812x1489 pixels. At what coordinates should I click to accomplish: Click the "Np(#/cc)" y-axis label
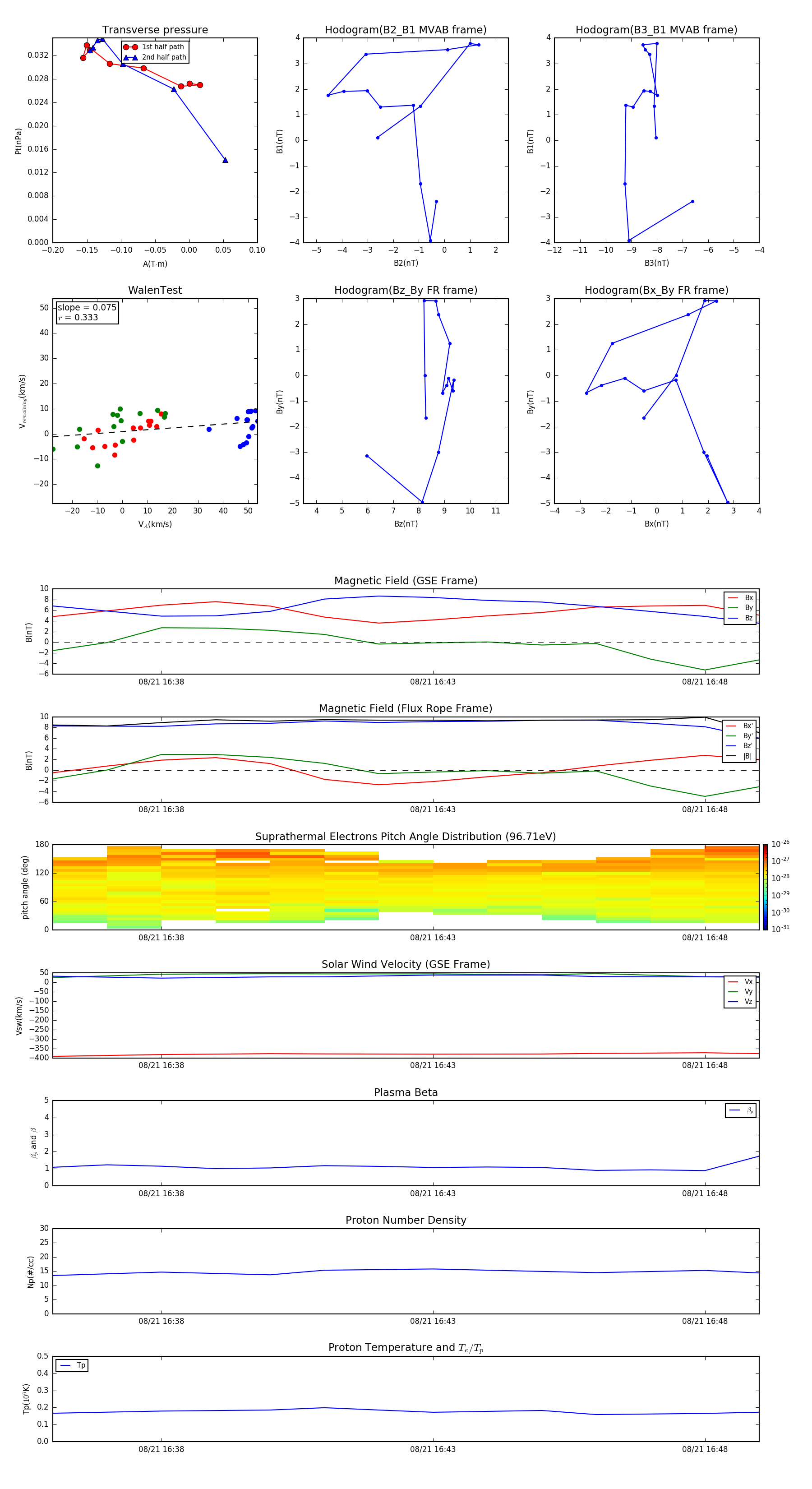coord(31,1272)
